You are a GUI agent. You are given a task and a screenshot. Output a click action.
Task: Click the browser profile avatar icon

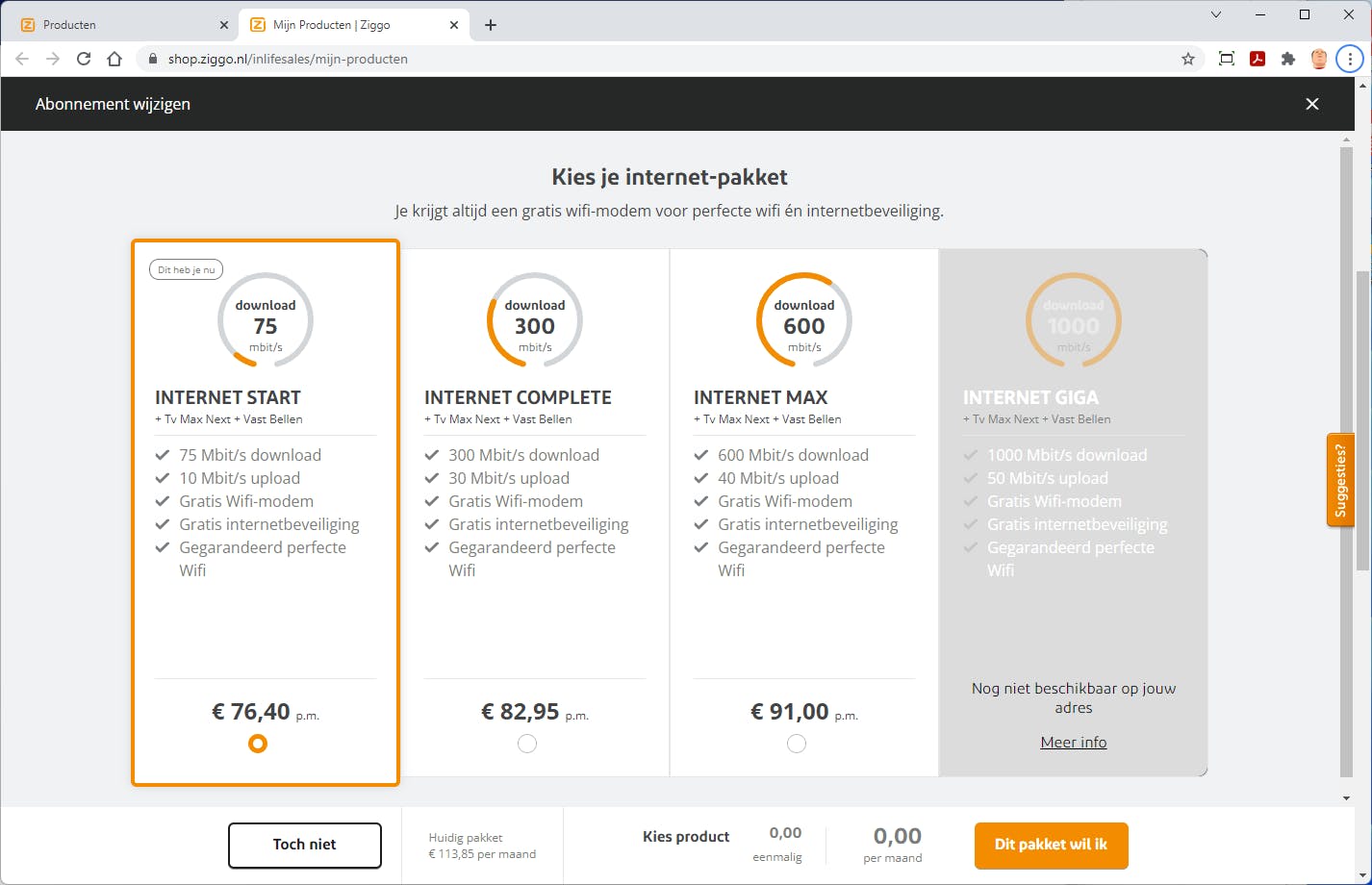(x=1319, y=59)
